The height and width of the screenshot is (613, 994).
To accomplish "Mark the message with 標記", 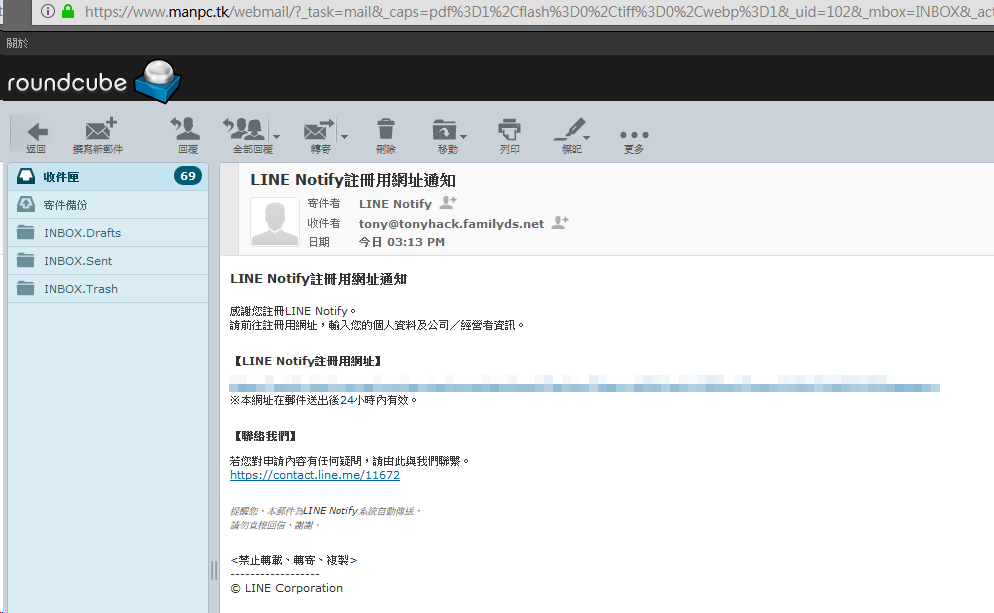I will [571, 136].
